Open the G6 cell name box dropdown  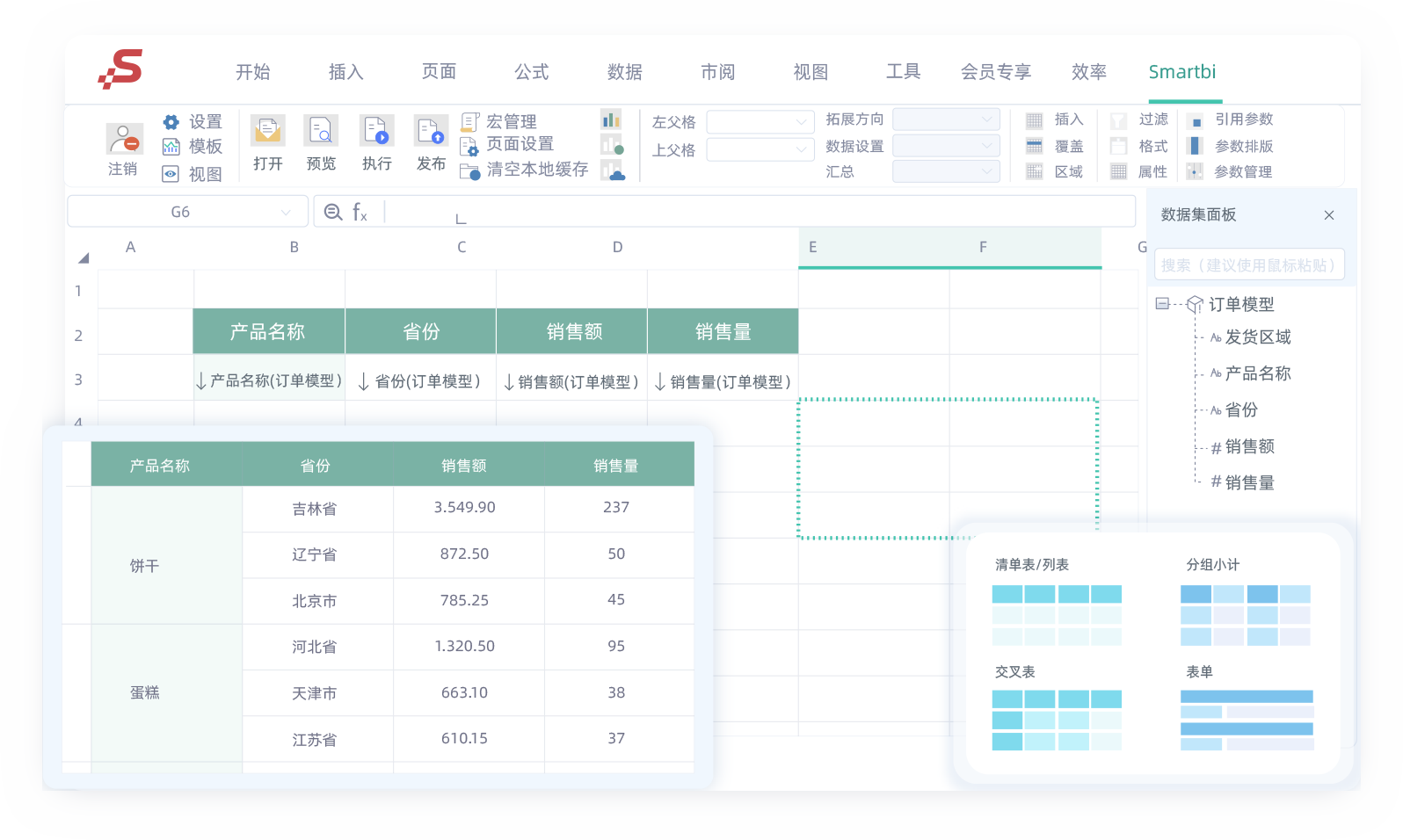tap(286, 212)
